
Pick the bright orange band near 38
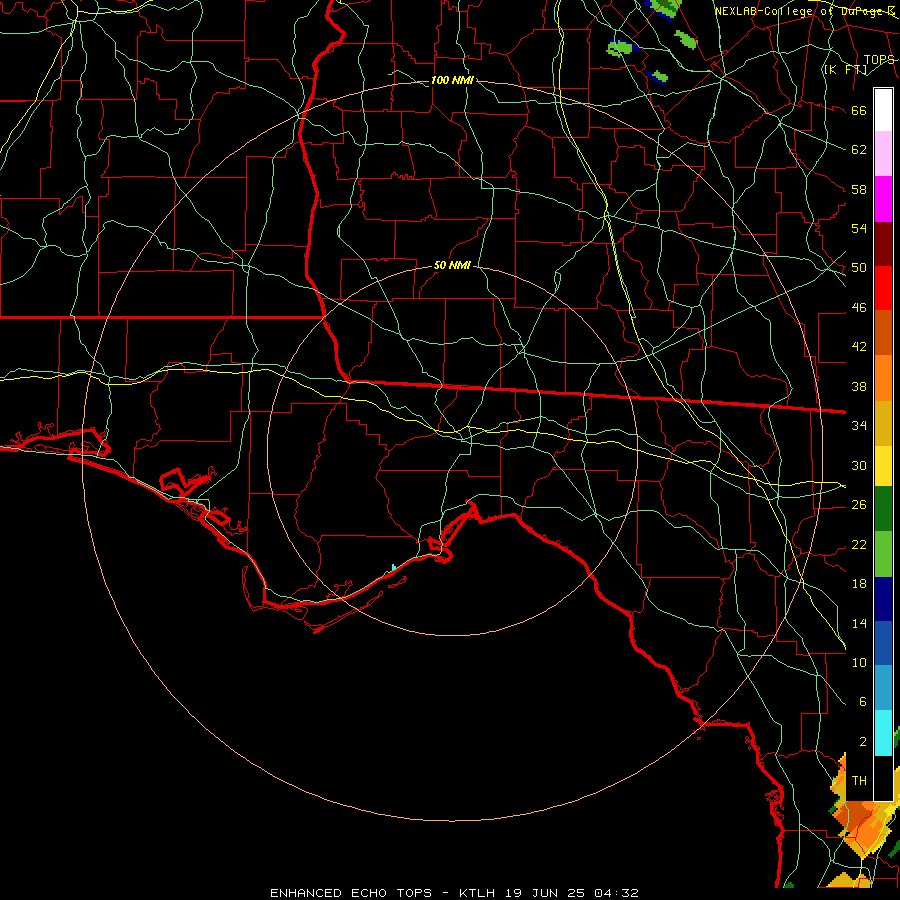tap(883, 378)
